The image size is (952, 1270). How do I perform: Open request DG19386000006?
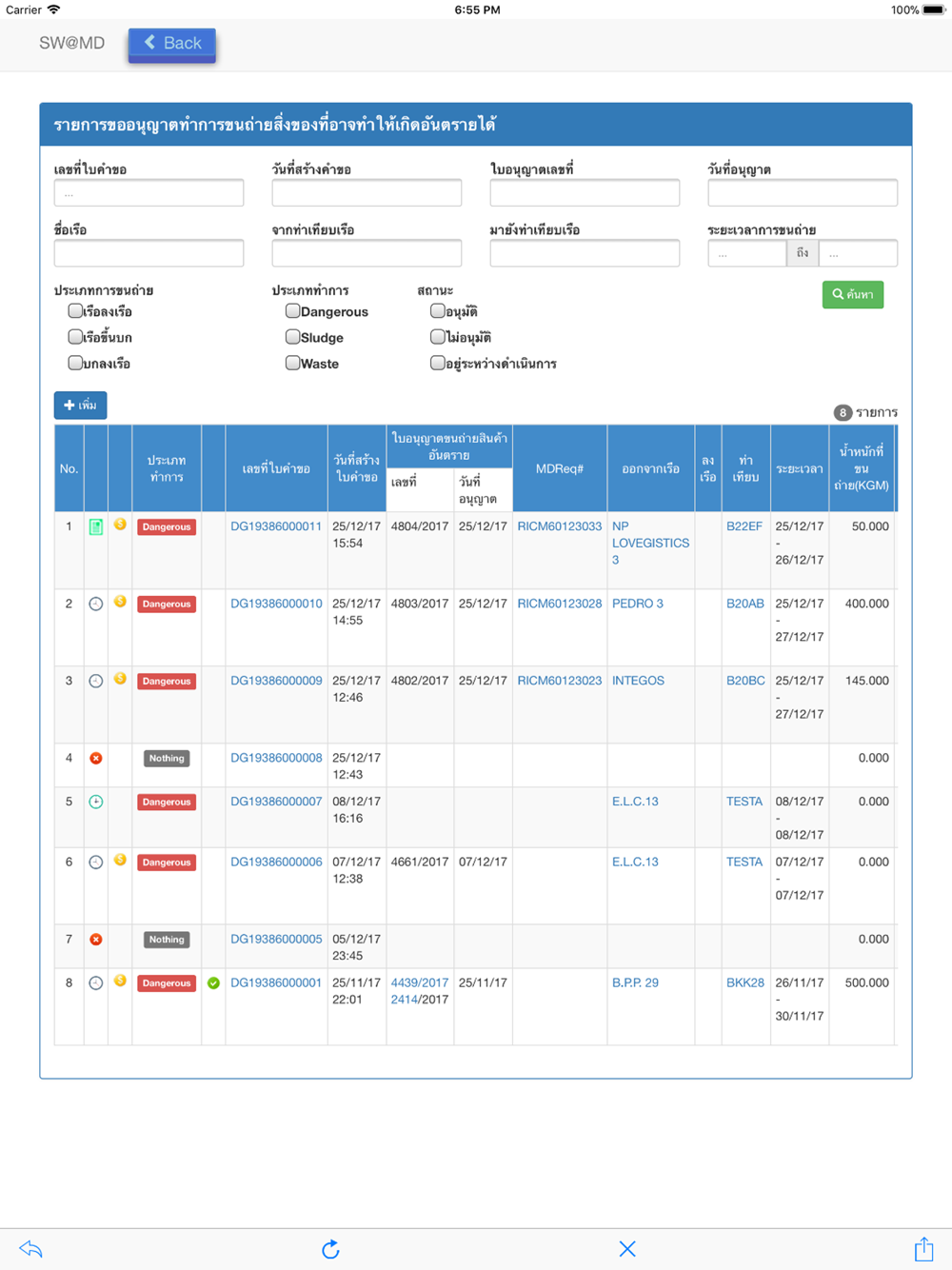pos(276,862)
